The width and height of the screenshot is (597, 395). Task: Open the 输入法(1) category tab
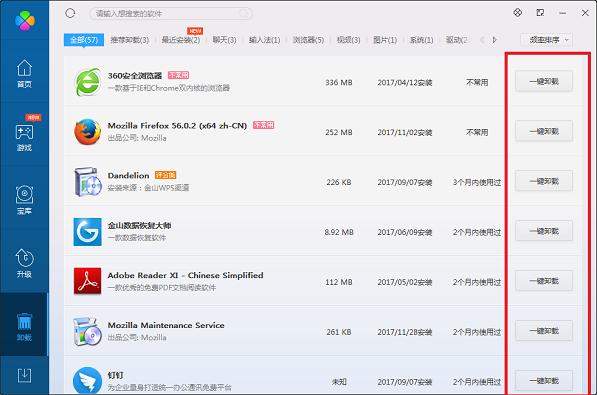click(265, 40)
